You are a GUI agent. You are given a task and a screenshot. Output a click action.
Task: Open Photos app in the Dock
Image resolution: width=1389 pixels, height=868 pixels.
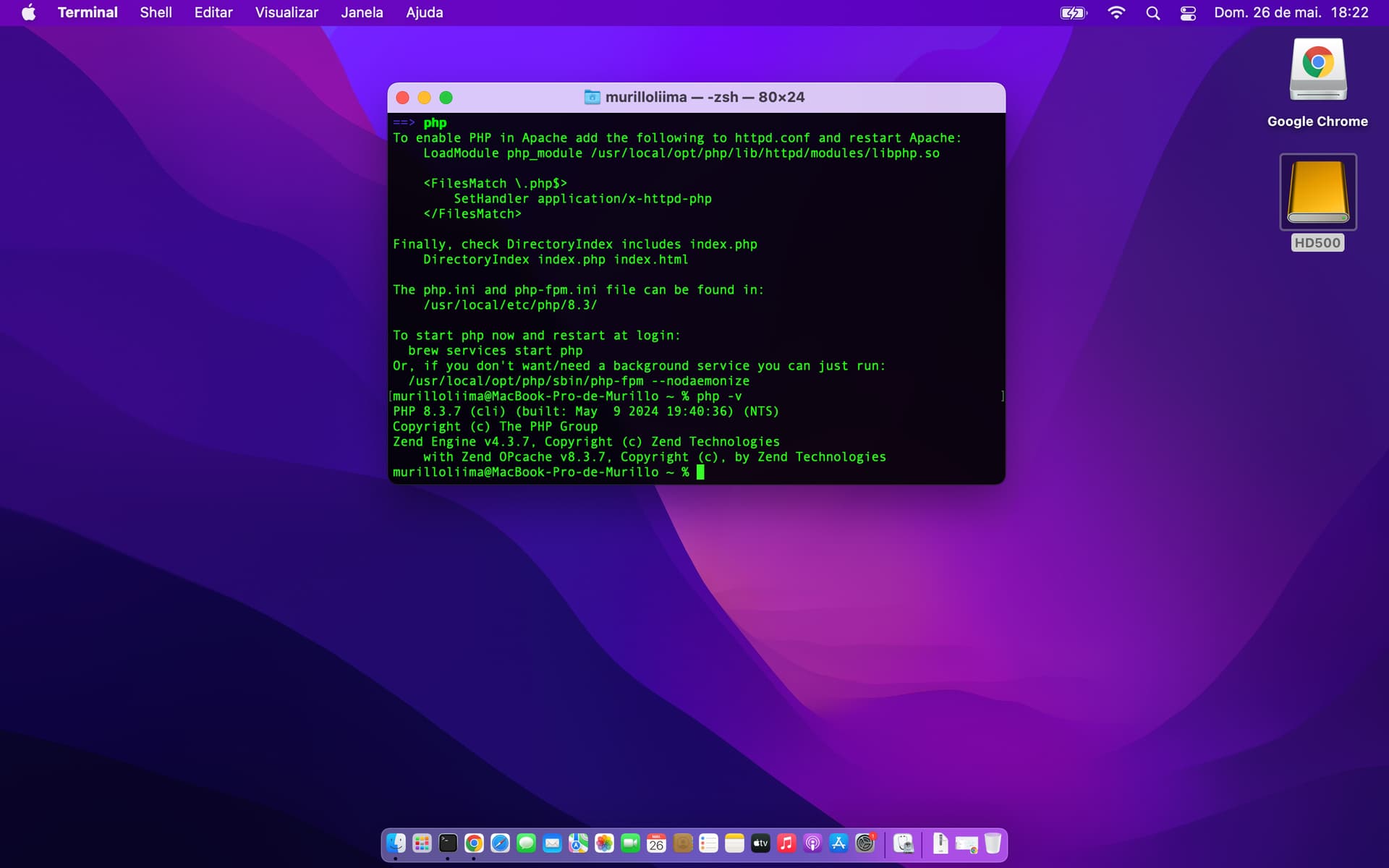604,843
